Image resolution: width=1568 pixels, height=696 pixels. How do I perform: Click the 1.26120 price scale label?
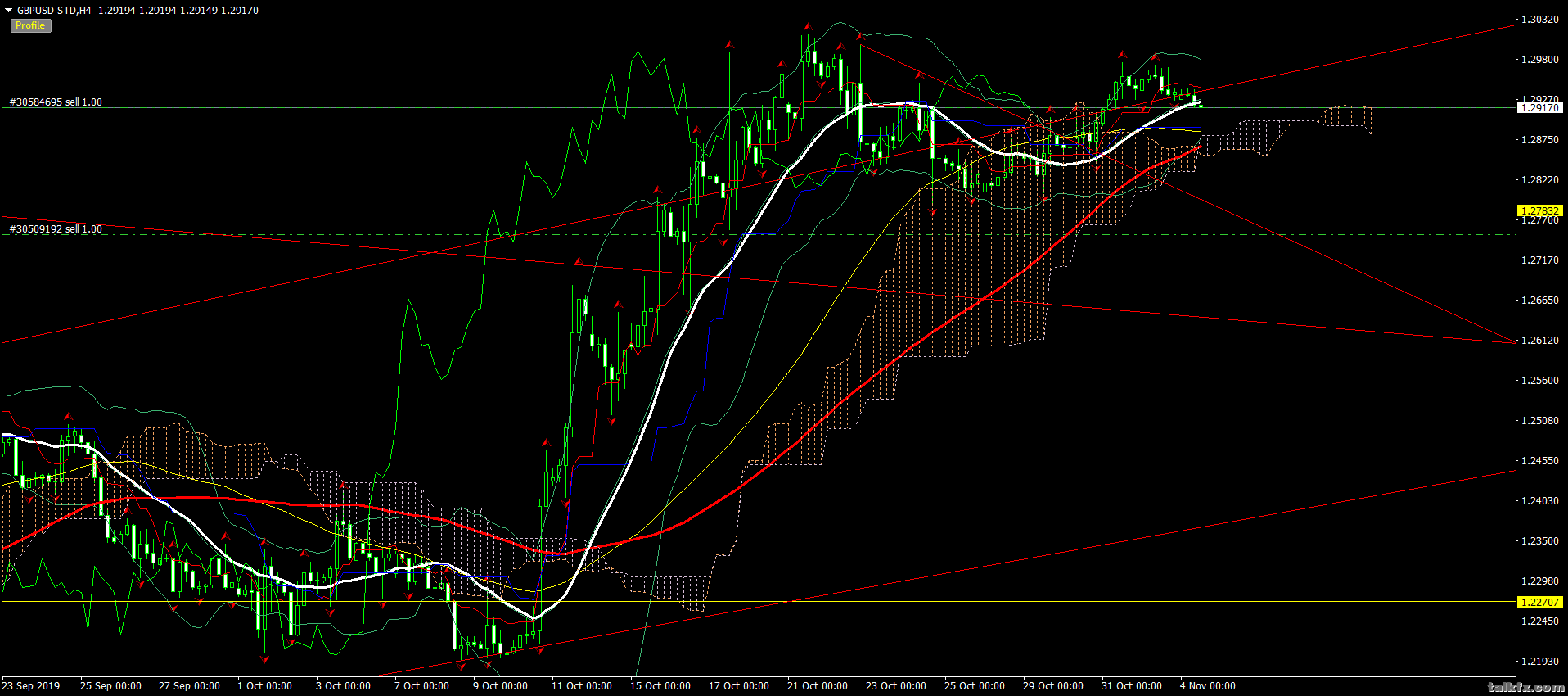[1539, 340]
